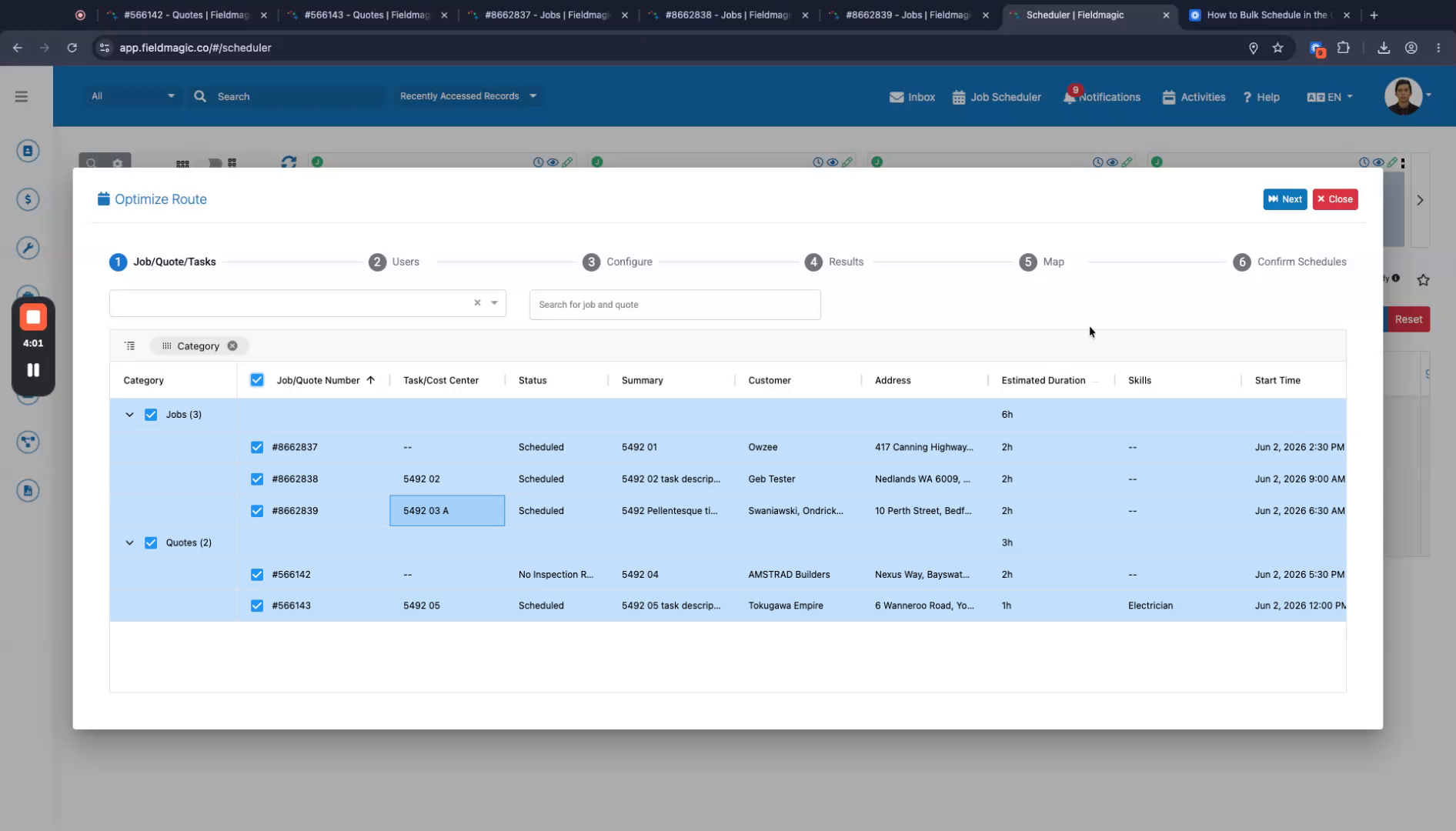
Task: Go to step 3 Configure
Action: tap(617, 262)
